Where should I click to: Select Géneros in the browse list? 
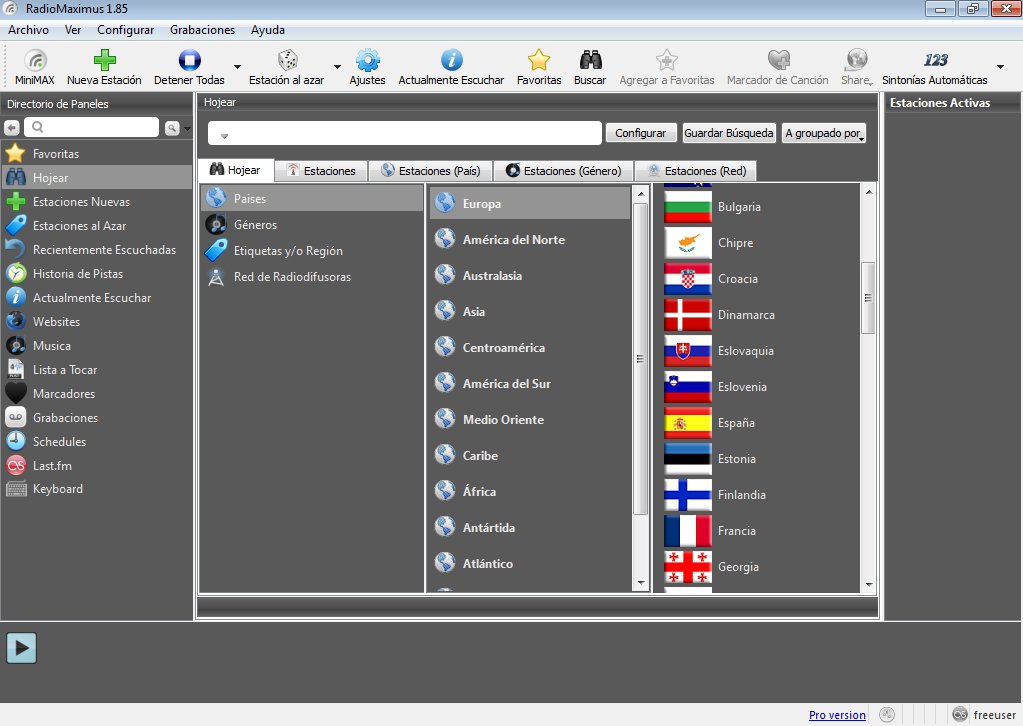[255, 225]
